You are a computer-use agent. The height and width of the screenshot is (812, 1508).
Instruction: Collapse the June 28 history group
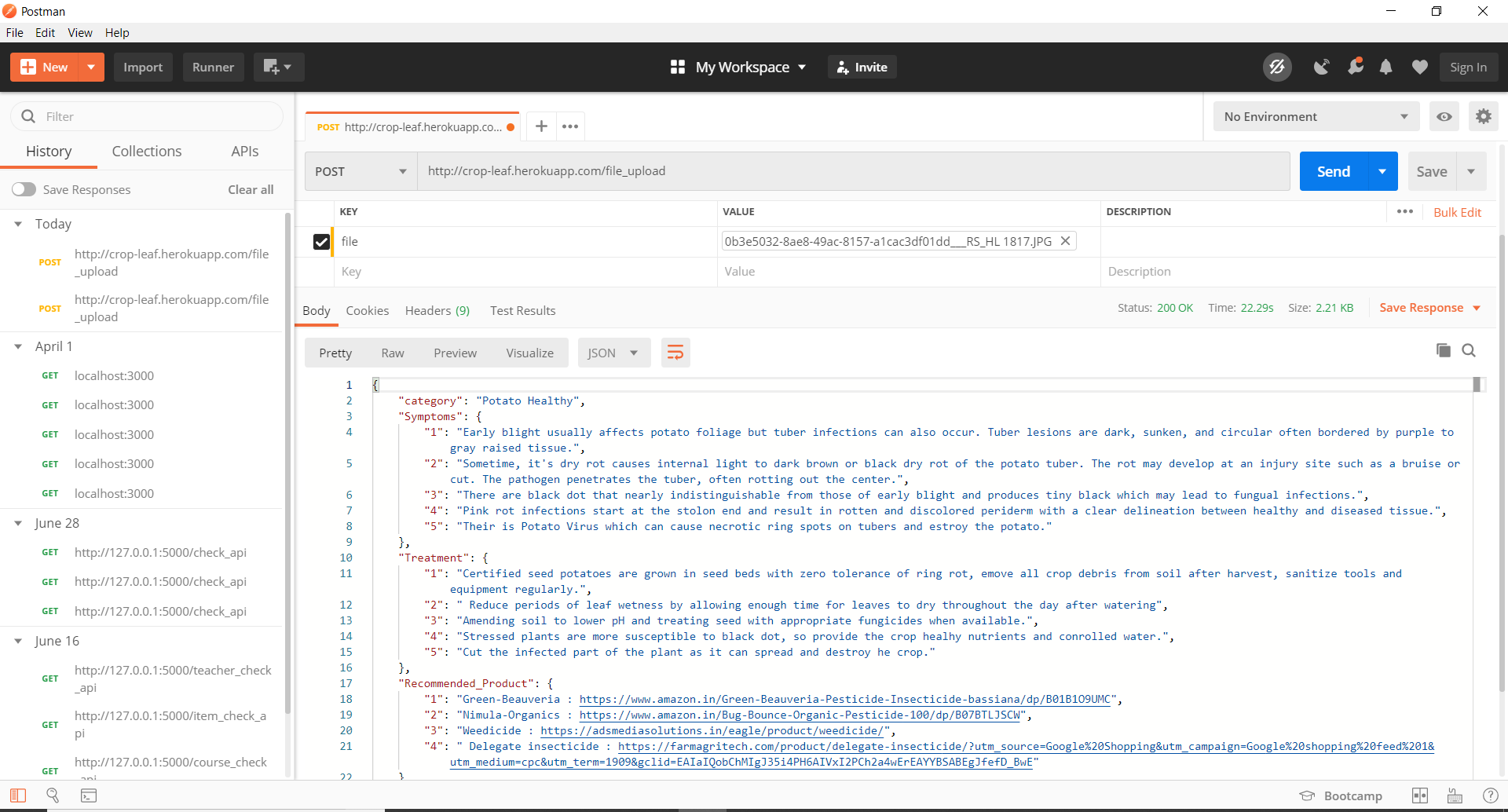[x=18, y=523]
